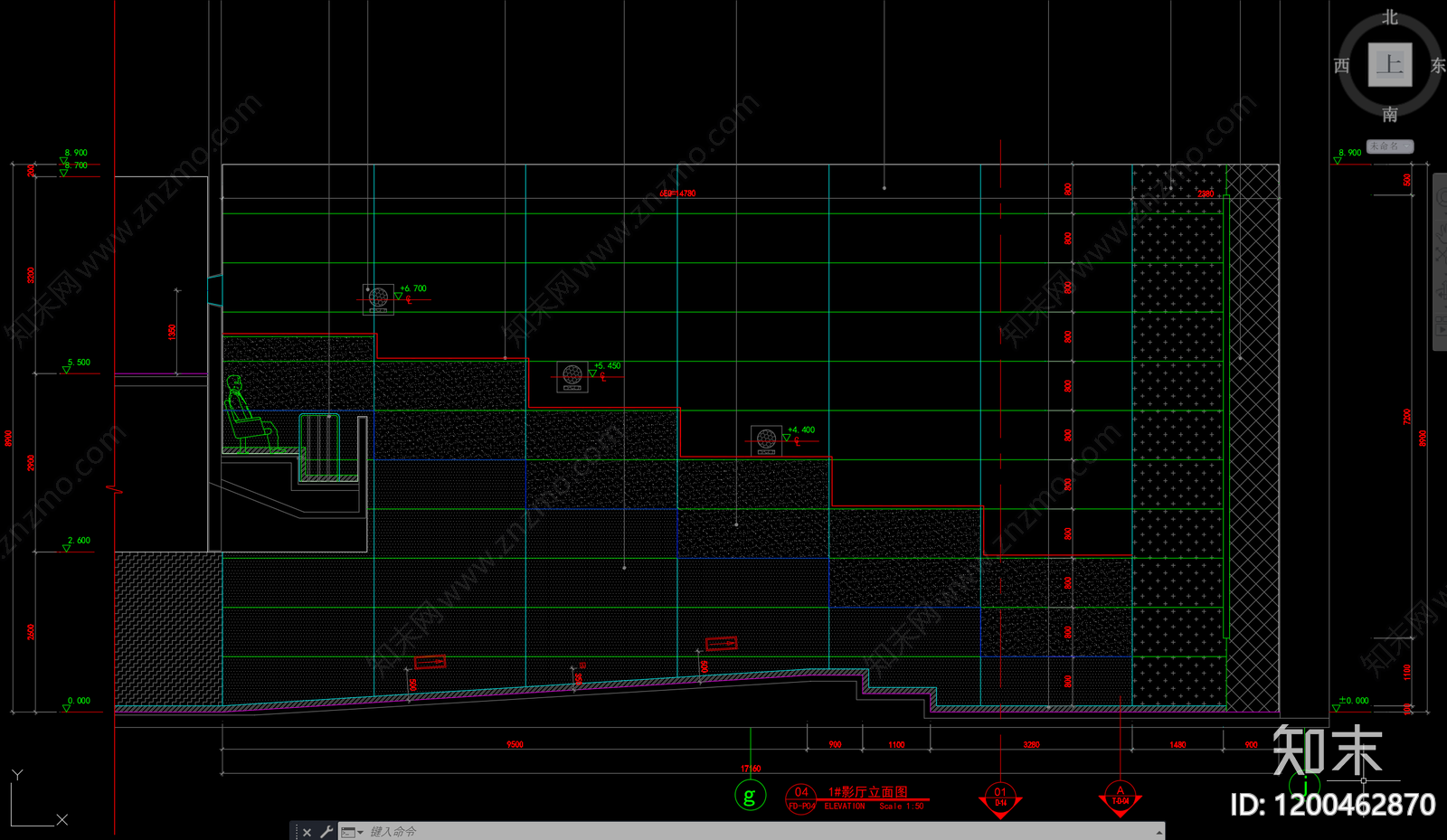The height and width of the screenshot is (840, 1447).
Task: Select the 3280 dimension text
Action: [1031, 744]
